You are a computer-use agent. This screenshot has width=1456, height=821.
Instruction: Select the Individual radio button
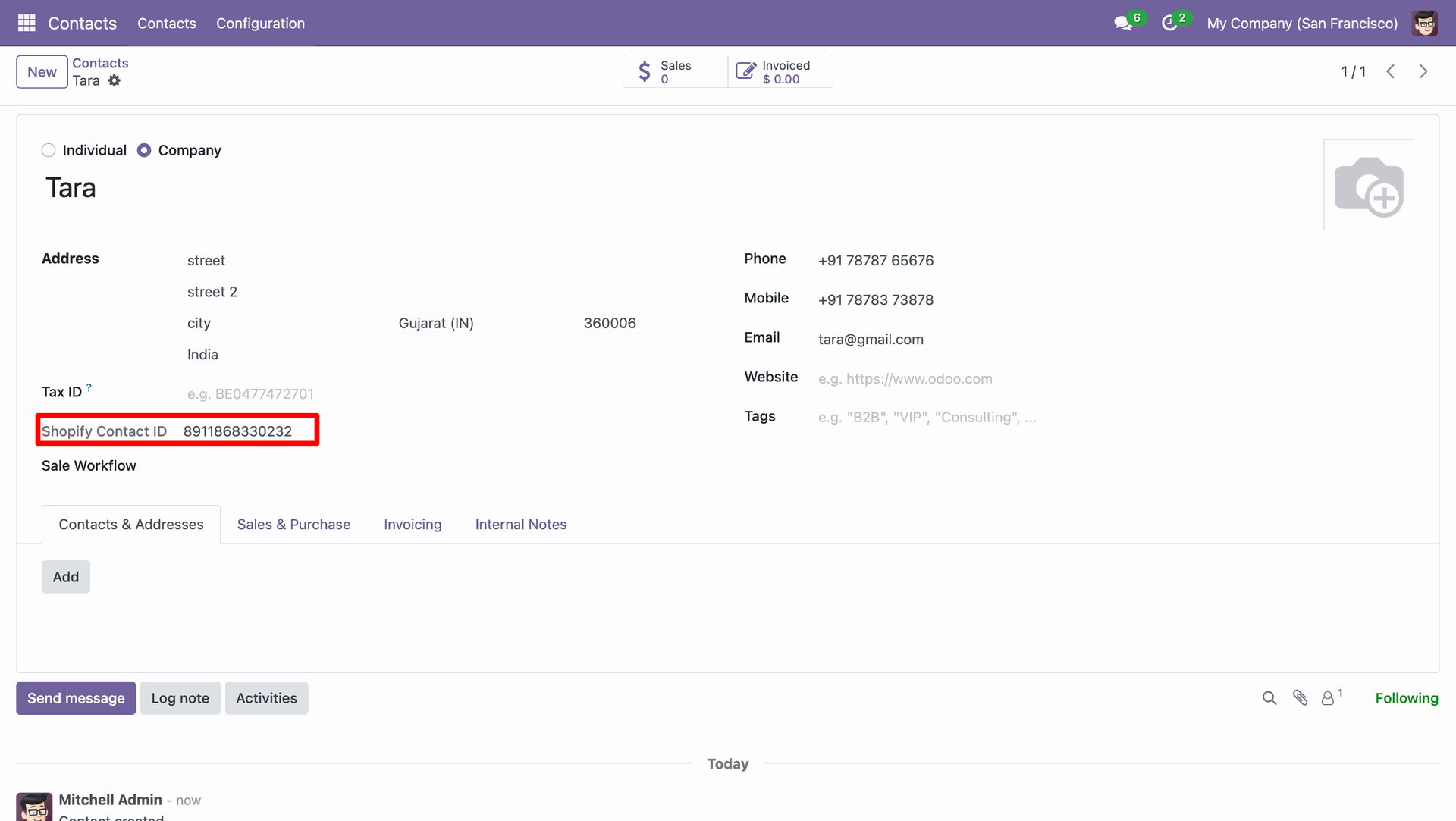[x=49, y=150]
